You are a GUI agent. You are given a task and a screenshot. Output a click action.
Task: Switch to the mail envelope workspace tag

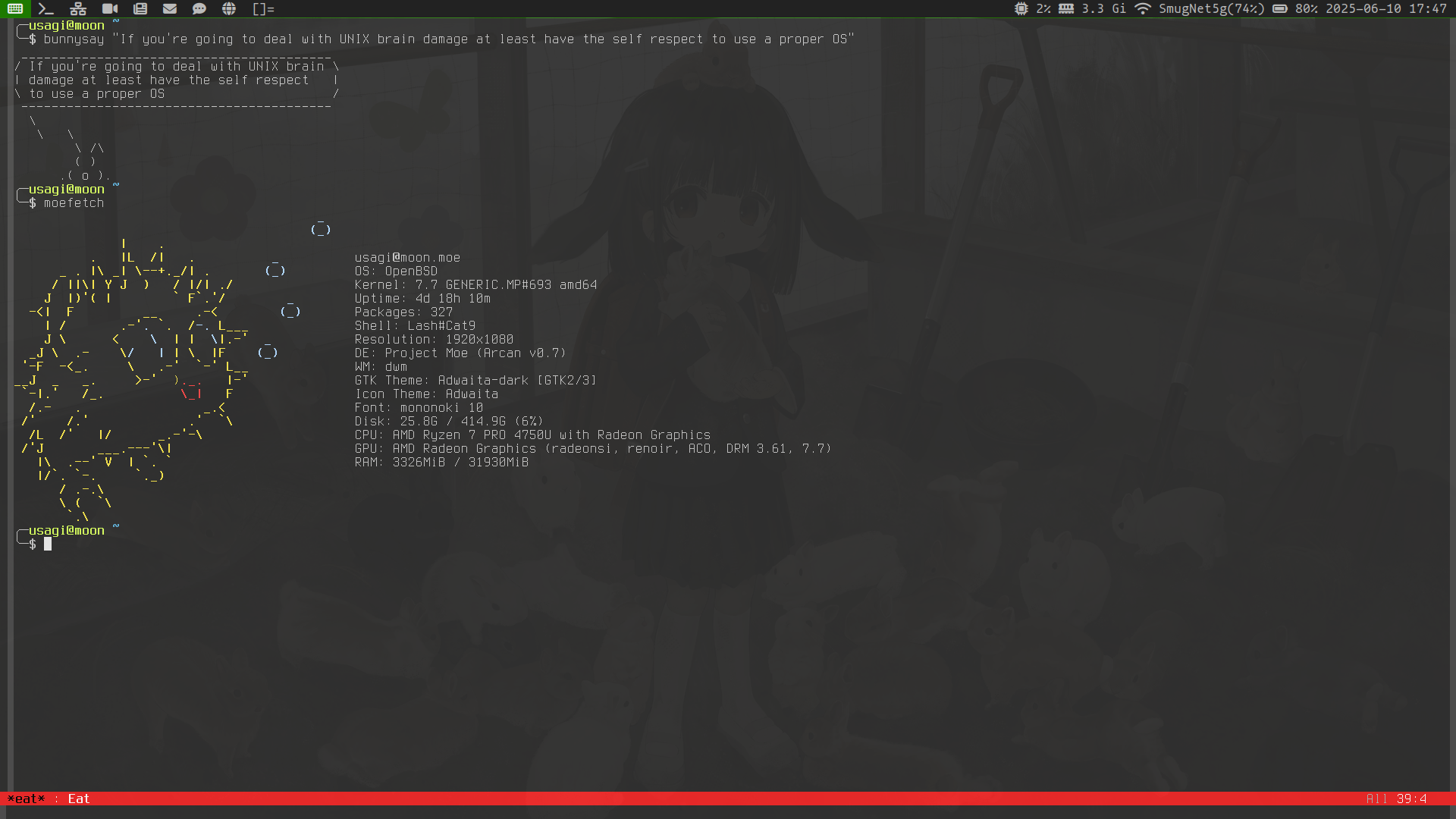[x=170, y=9]
